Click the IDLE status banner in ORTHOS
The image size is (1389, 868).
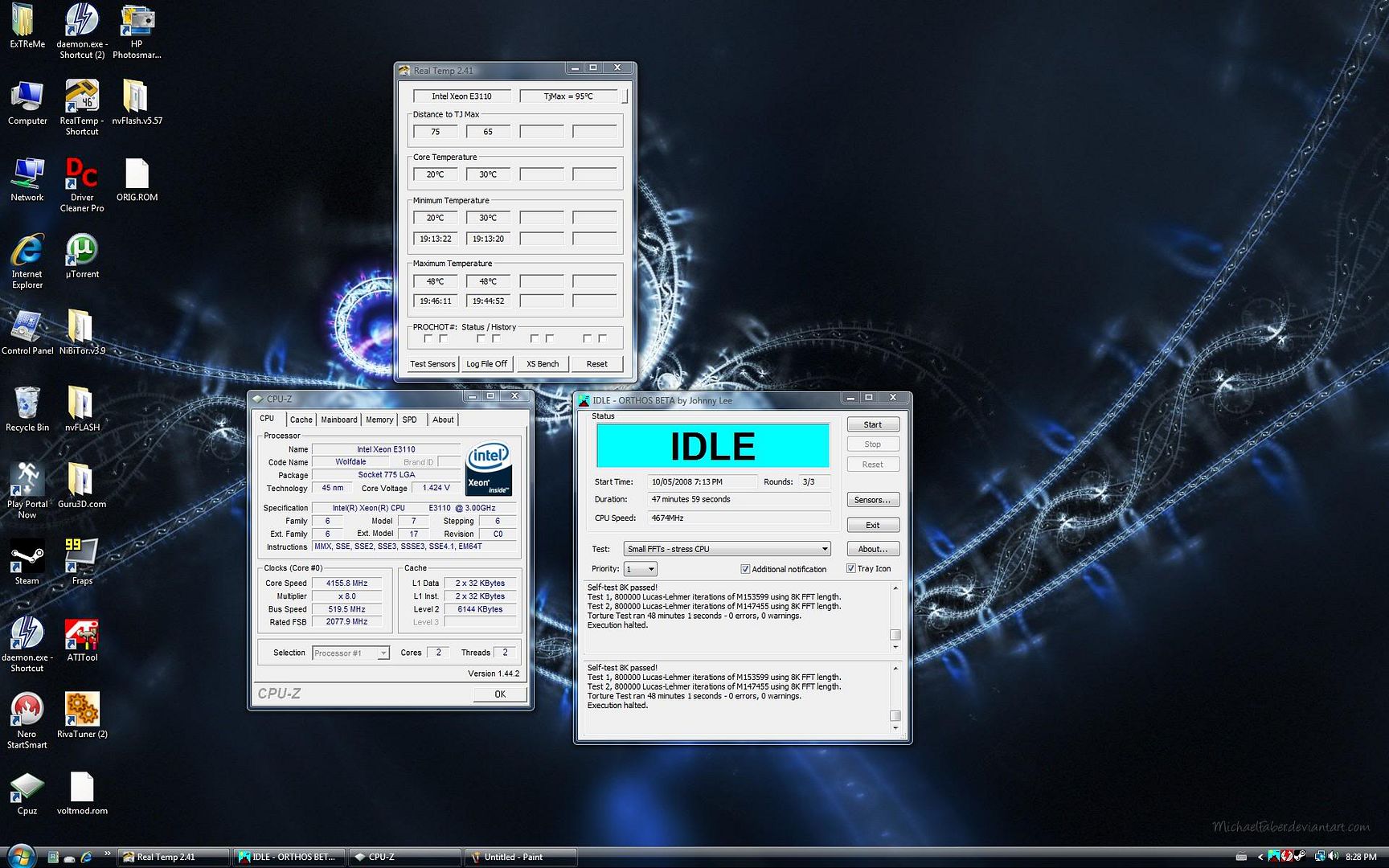click(x=712, y=446)
